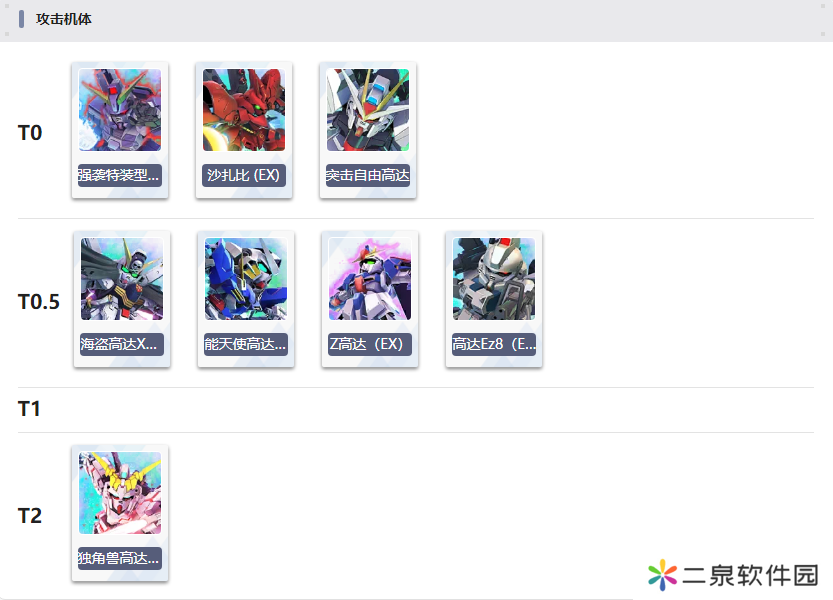Click the T1 tier row label
Screen dimensions: 833x600
coord(29,409)
